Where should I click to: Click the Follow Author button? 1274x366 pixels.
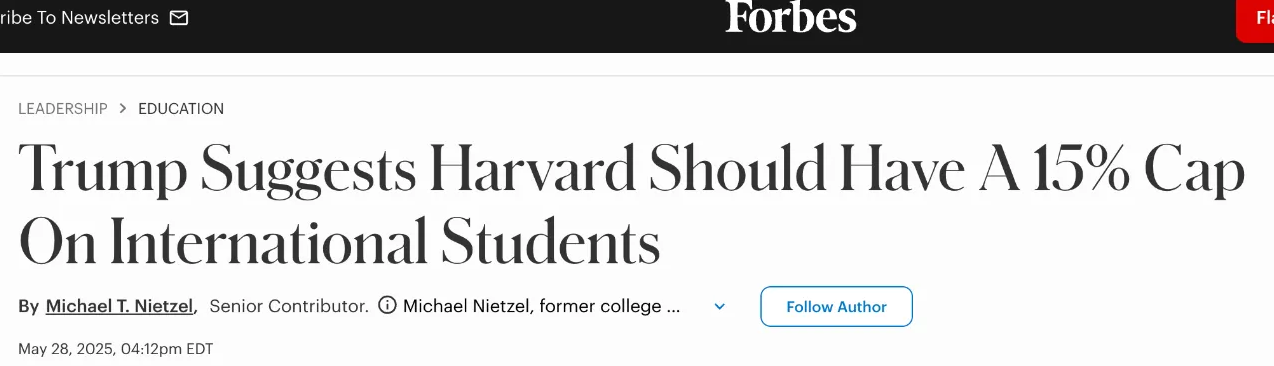(x=836, y=307)
